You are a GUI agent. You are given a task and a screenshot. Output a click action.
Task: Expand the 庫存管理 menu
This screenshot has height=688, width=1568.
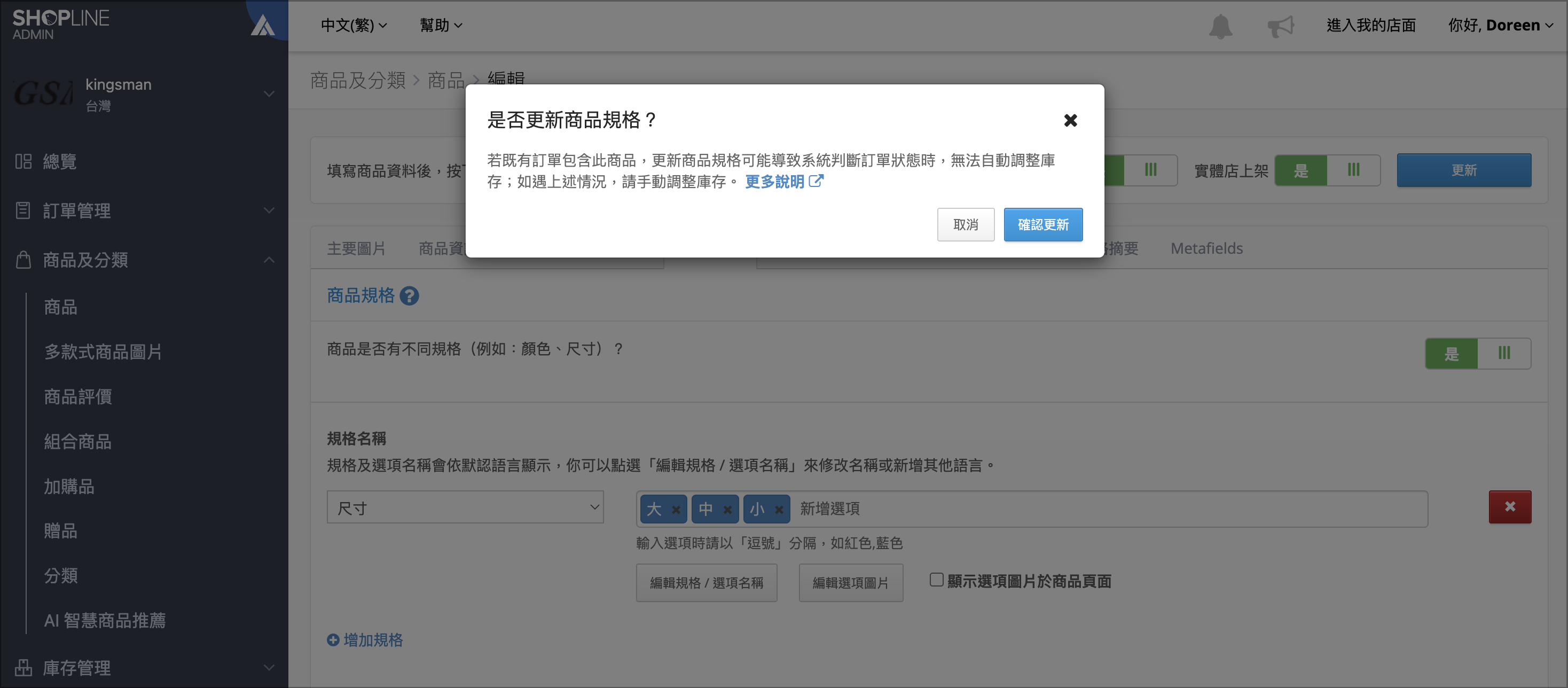point(269,668)
